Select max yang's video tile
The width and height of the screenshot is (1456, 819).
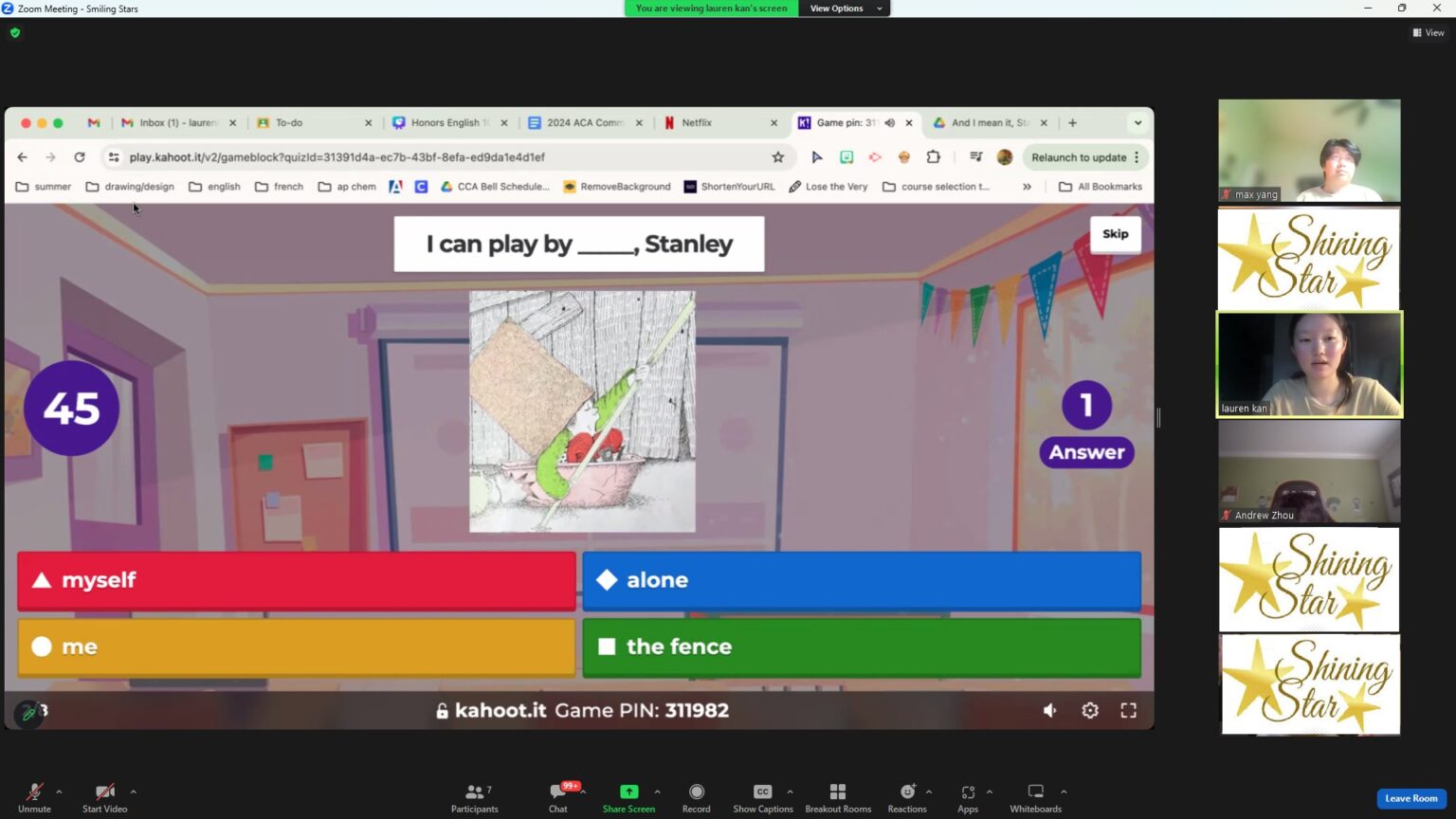(x=1309, y=151)
